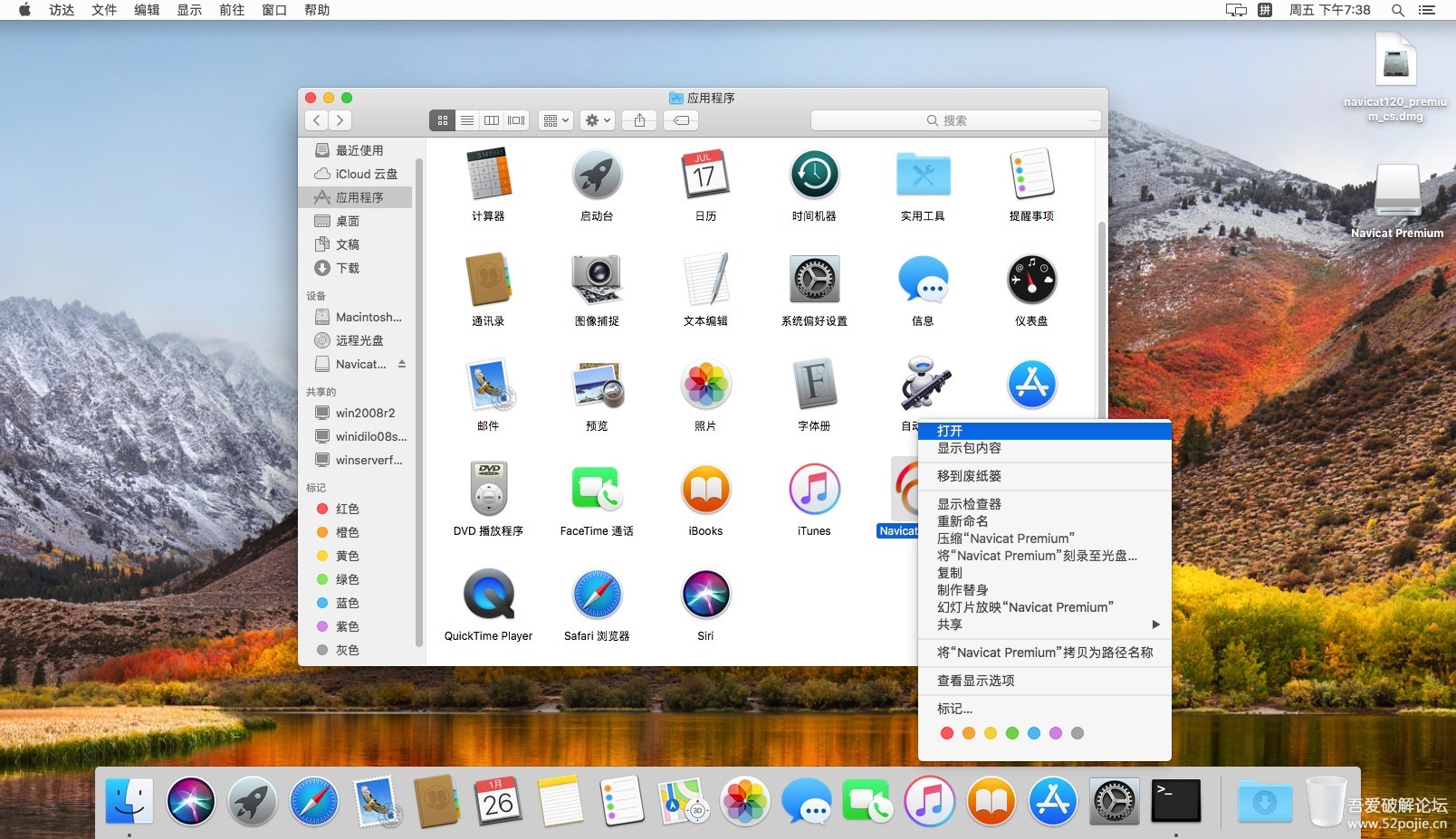Select 制作替身 in the context menu
1456x839 pixels.
point(1045,590)
